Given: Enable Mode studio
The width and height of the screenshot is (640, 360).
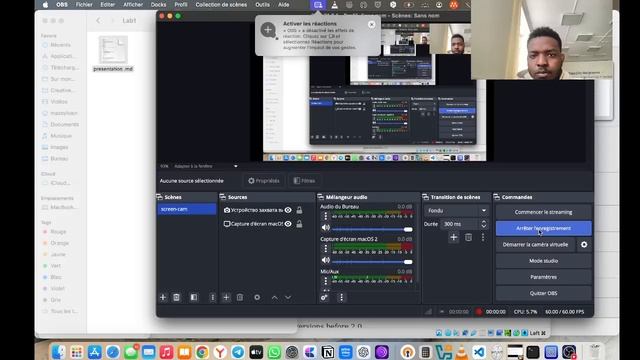Looking at the screenshot, I should point(543,261).
